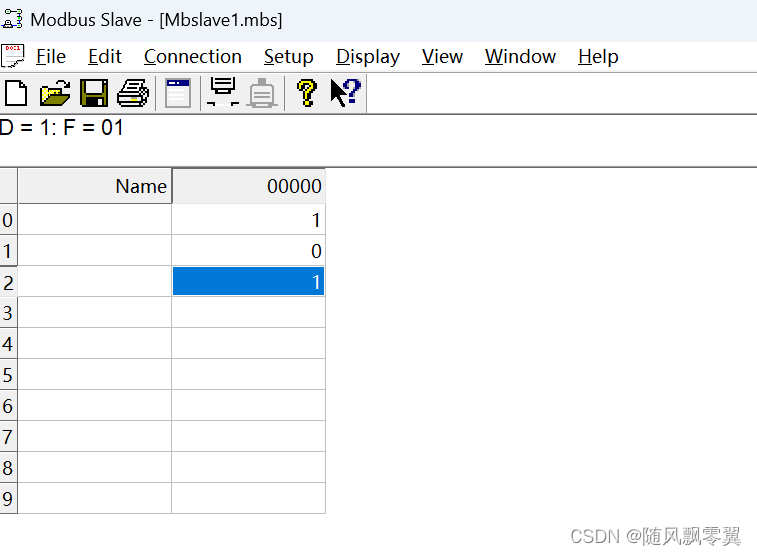Open the Setup menu
Image resolution: width=757 pixels, height=556 pixels.
point(288,56)
